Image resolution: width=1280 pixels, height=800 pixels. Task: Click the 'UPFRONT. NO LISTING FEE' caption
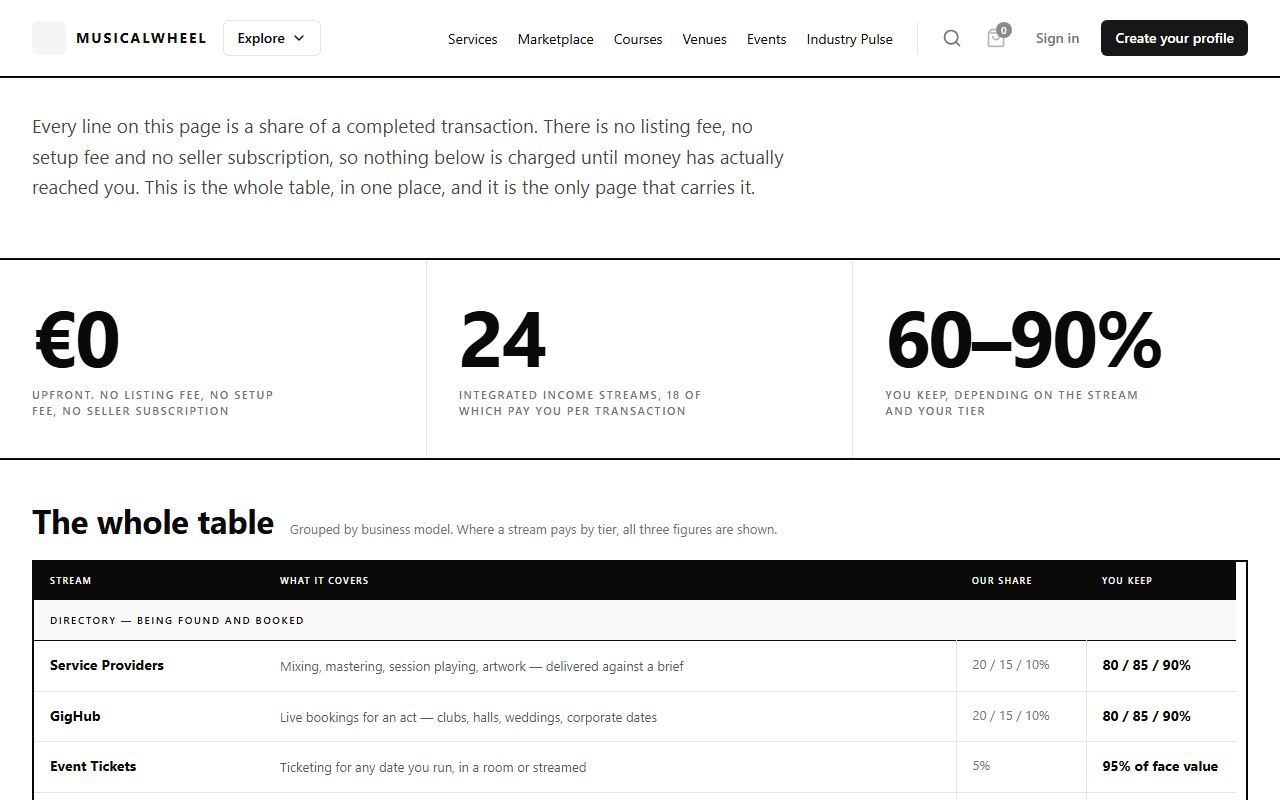[x=152, y=403]
